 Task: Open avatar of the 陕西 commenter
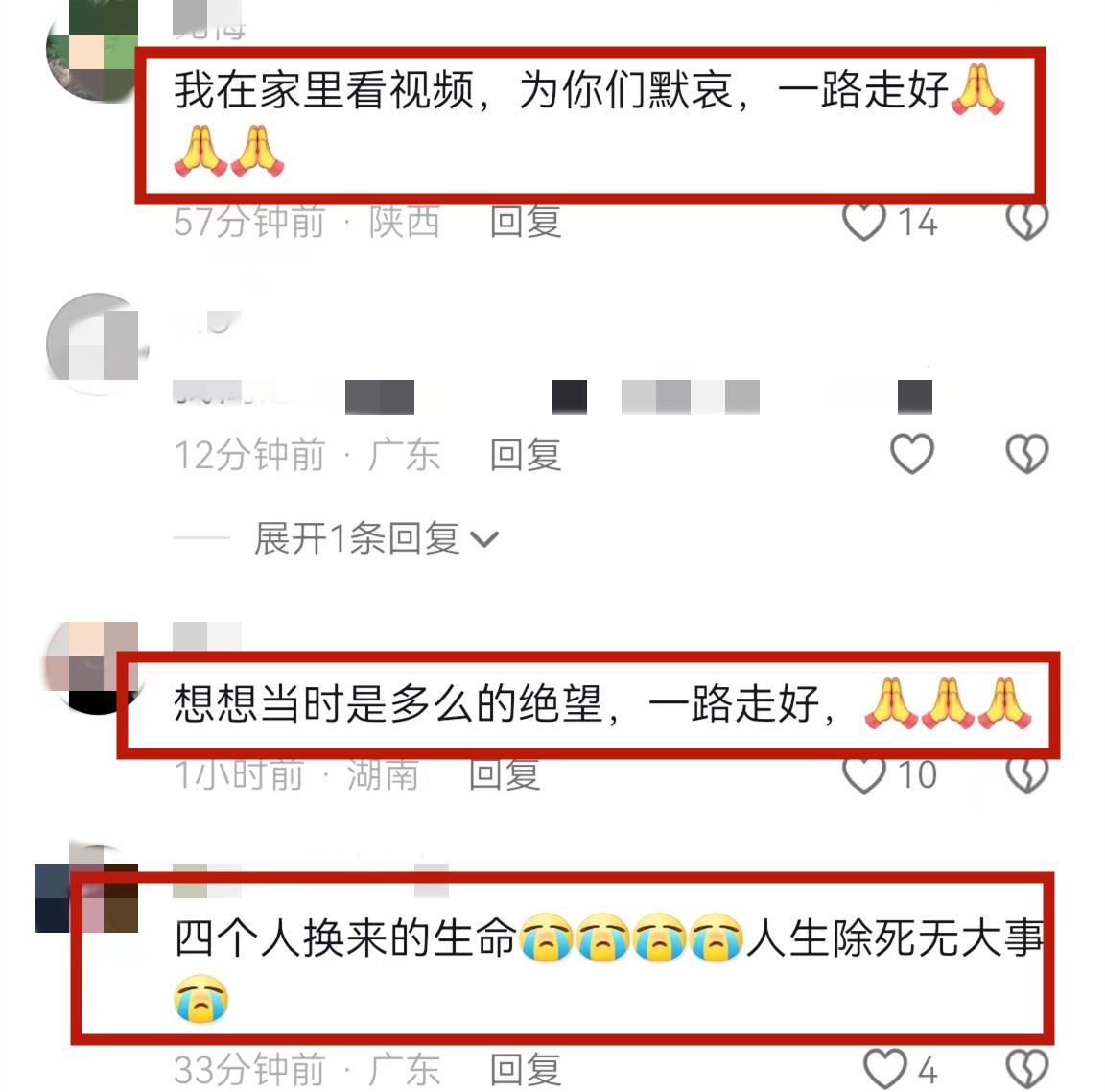tap(92, 51)
